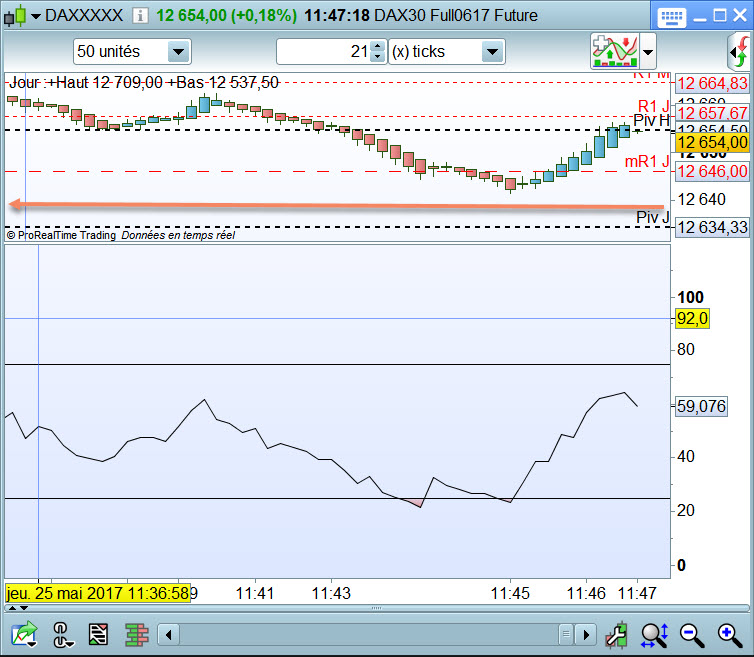
Task: Open the dropdown arrow beside DAXXXXX
Action: pos(36,16)
